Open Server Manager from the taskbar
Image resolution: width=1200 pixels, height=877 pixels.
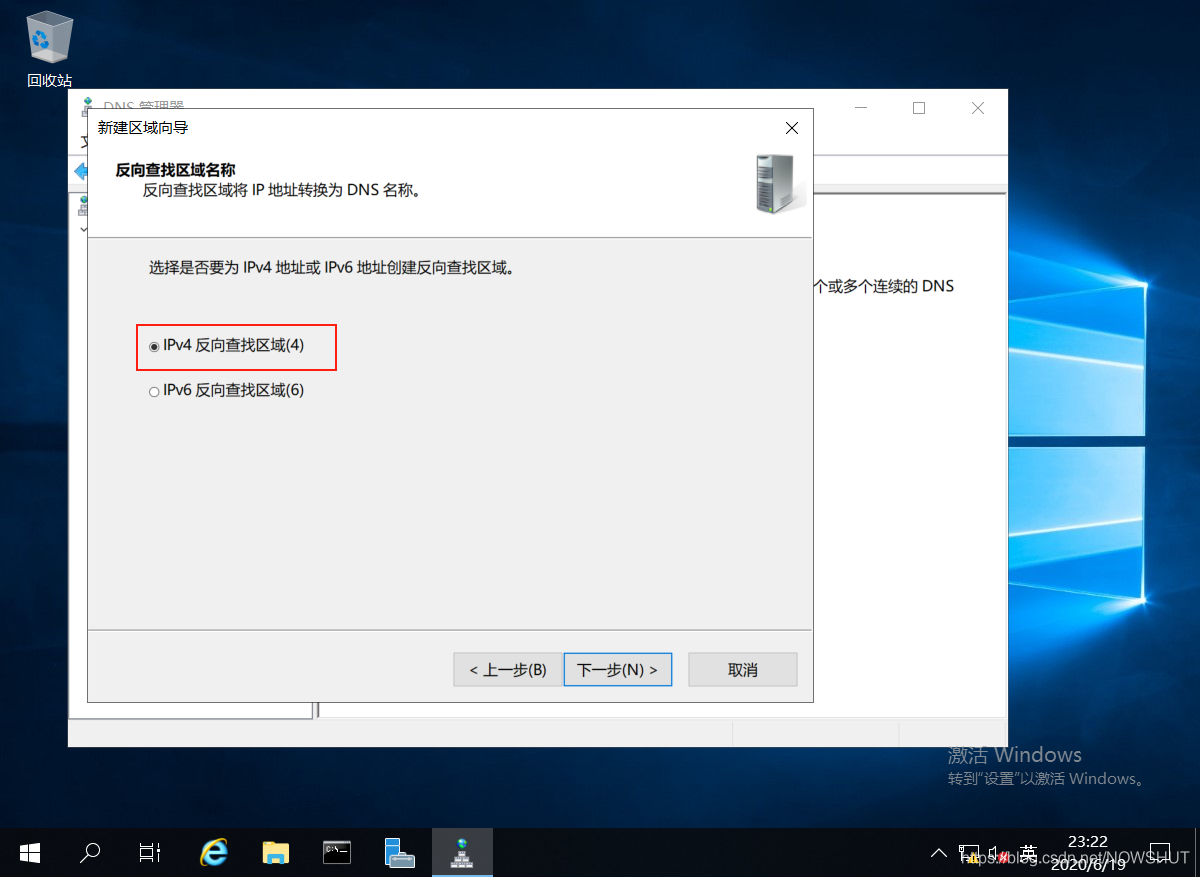[399, 852]
